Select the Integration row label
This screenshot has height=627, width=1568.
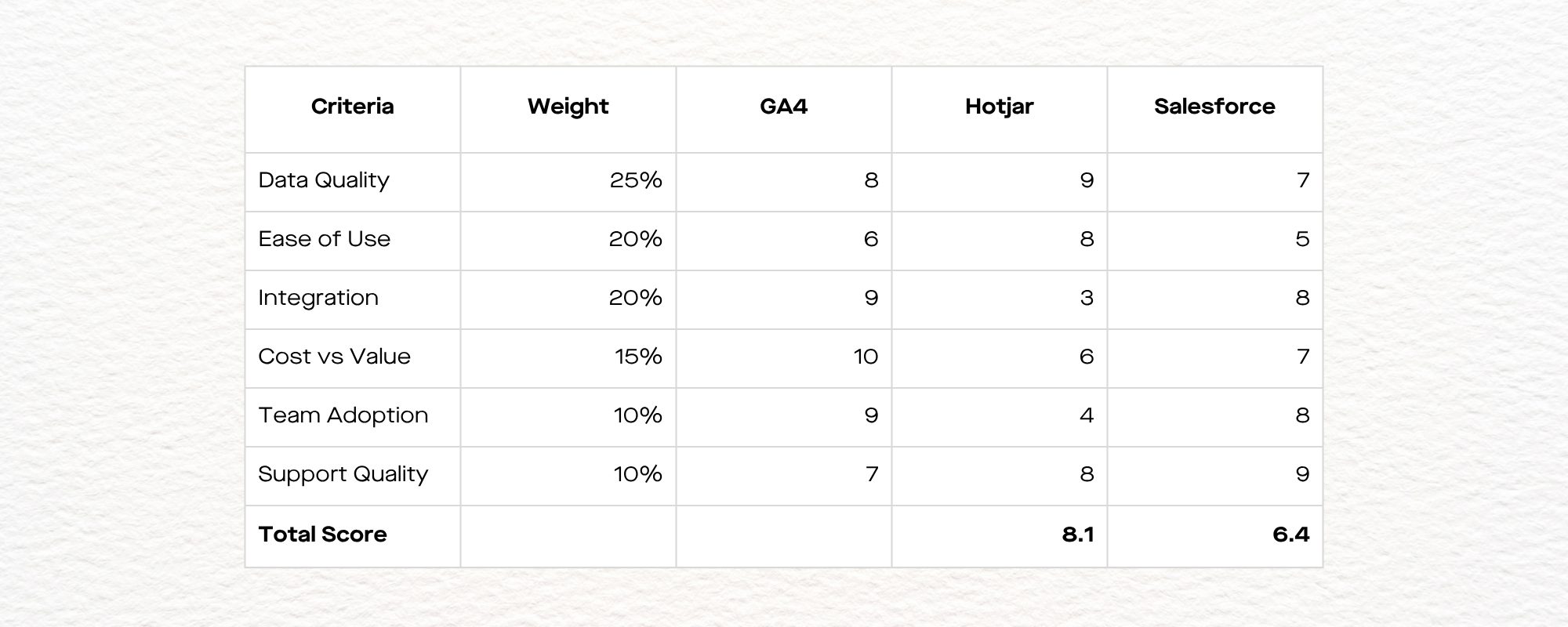318,298
